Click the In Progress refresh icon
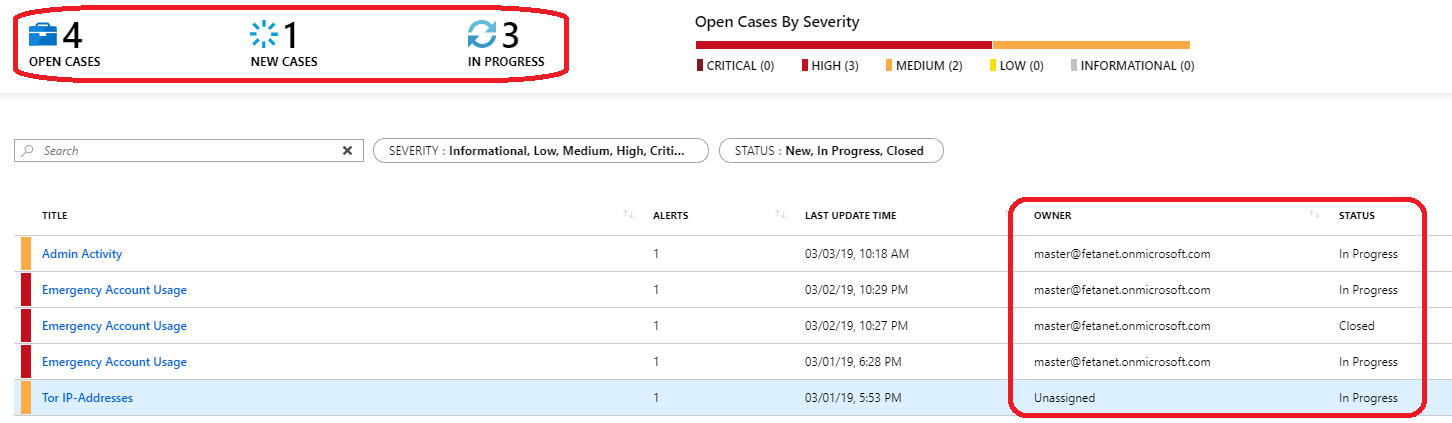 pos(482,35)
